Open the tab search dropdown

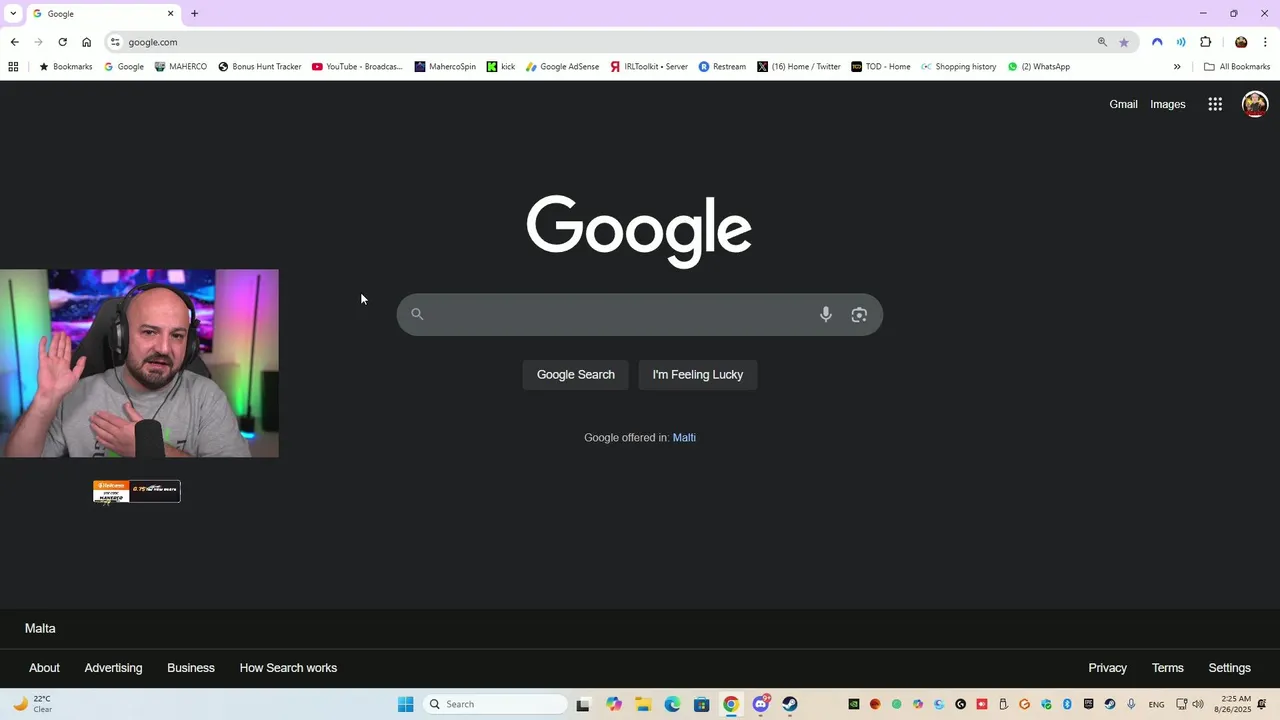tap(13, 14)
